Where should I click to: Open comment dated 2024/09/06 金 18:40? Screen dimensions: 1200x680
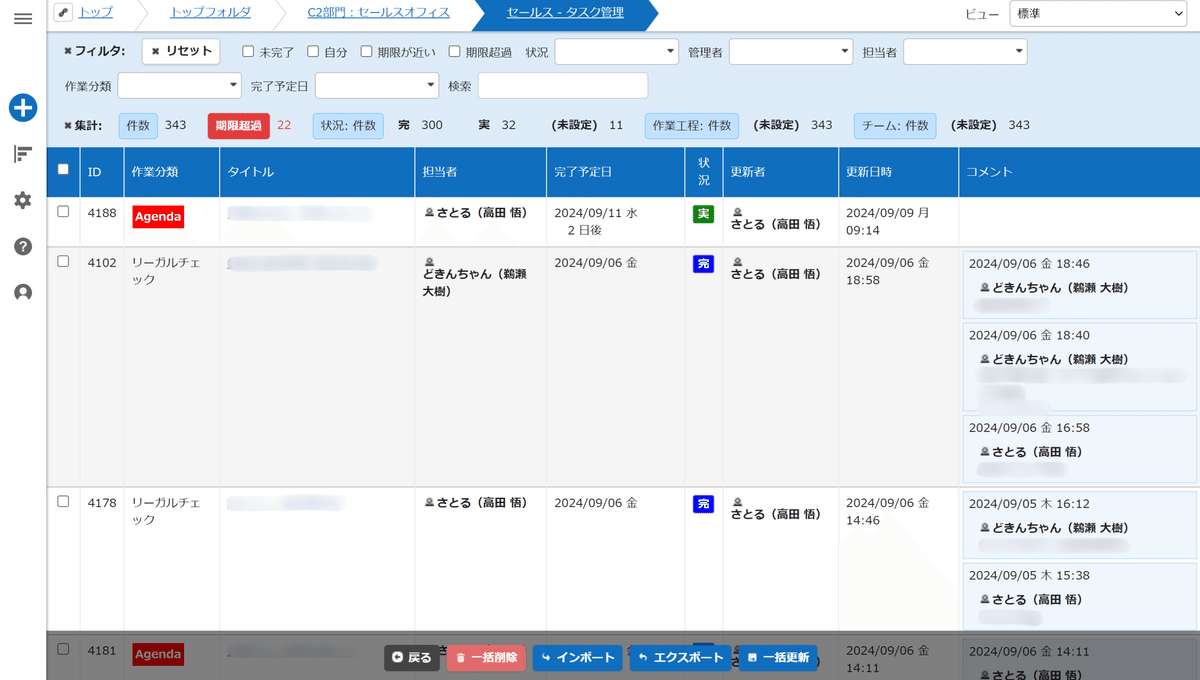[1080, 366]
